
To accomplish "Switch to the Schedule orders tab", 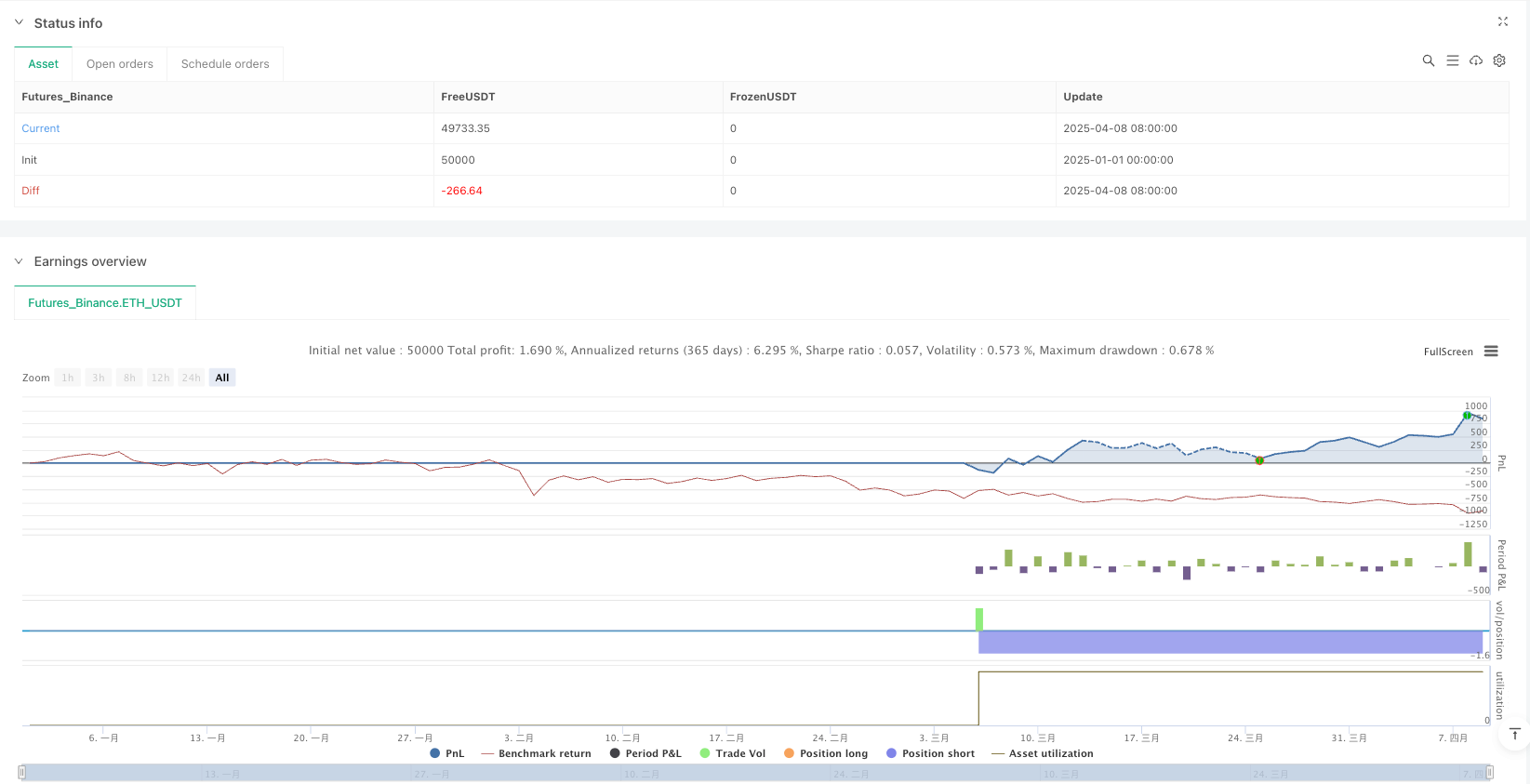I will pyautogui.click(x=225, y=64).
